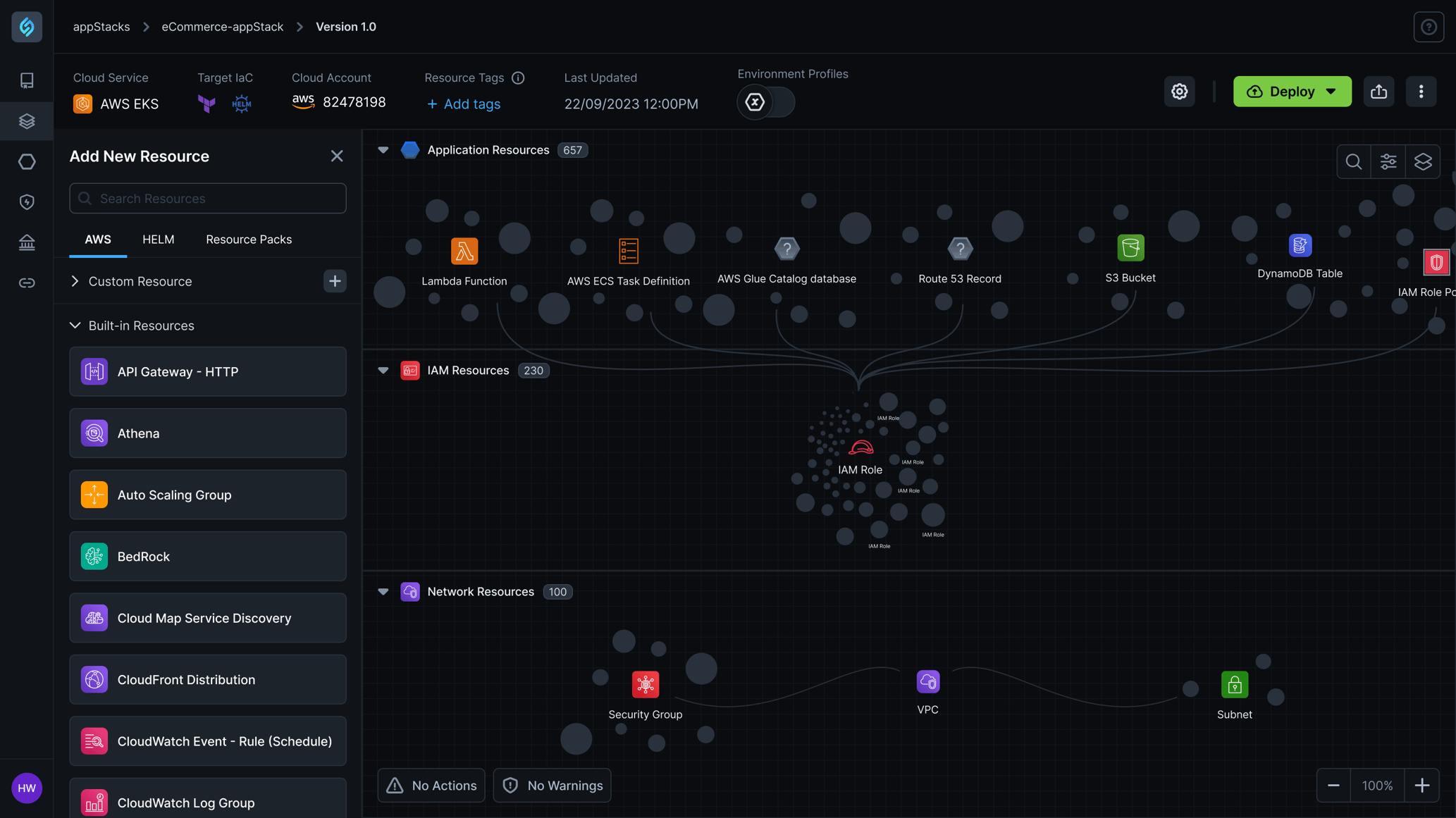
Task: Close the Add New Resource panel
Action: click(x=336, y=156)
